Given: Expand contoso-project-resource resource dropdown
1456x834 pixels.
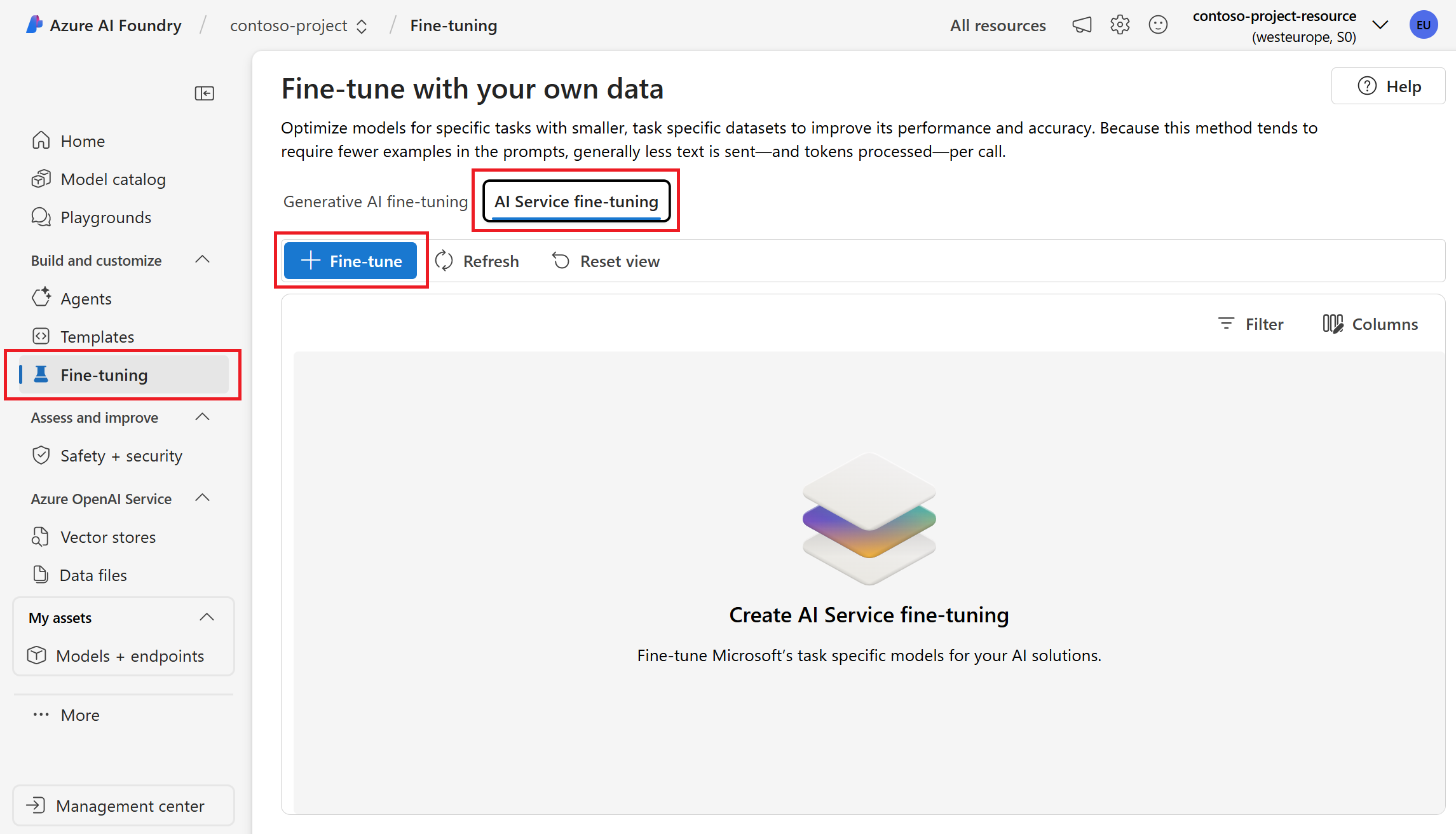Looking at the screenshot, I should pyautogui.click(x=1380, y=25).
